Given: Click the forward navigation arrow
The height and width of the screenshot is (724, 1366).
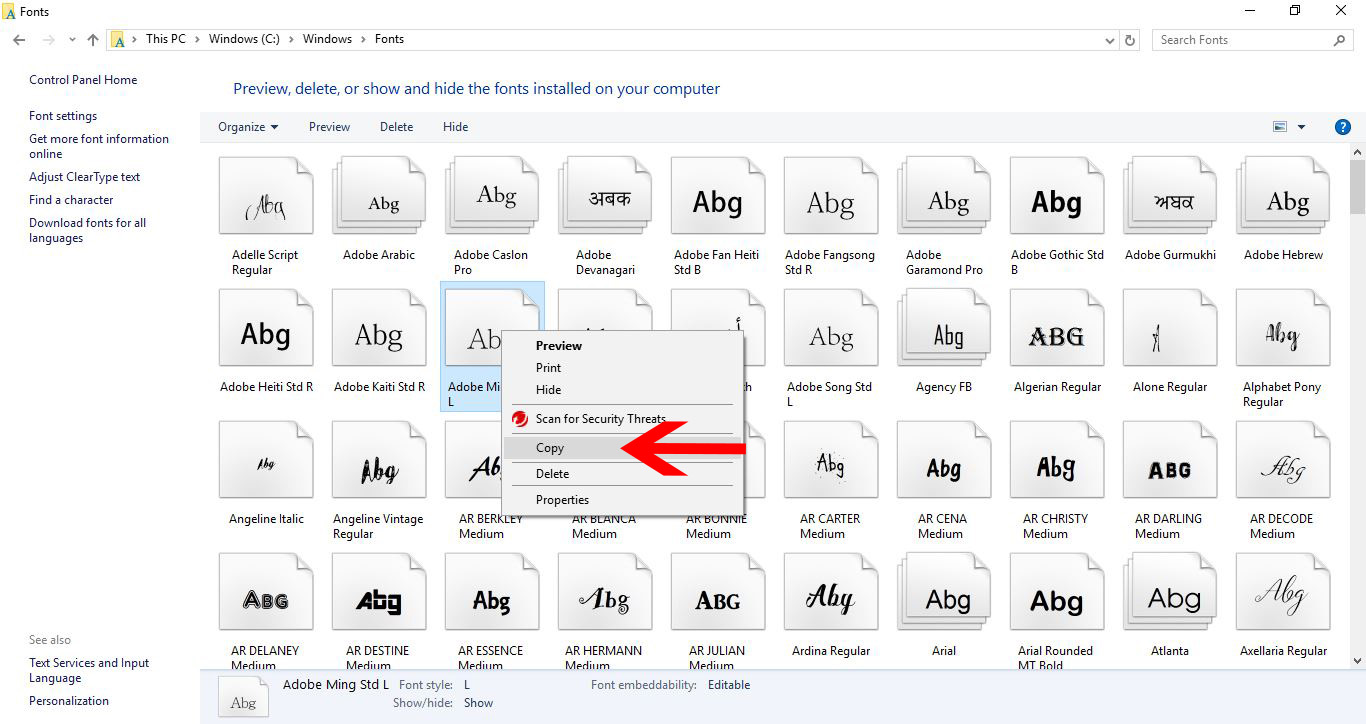Looking at the screenshot, I should (47, 39).
